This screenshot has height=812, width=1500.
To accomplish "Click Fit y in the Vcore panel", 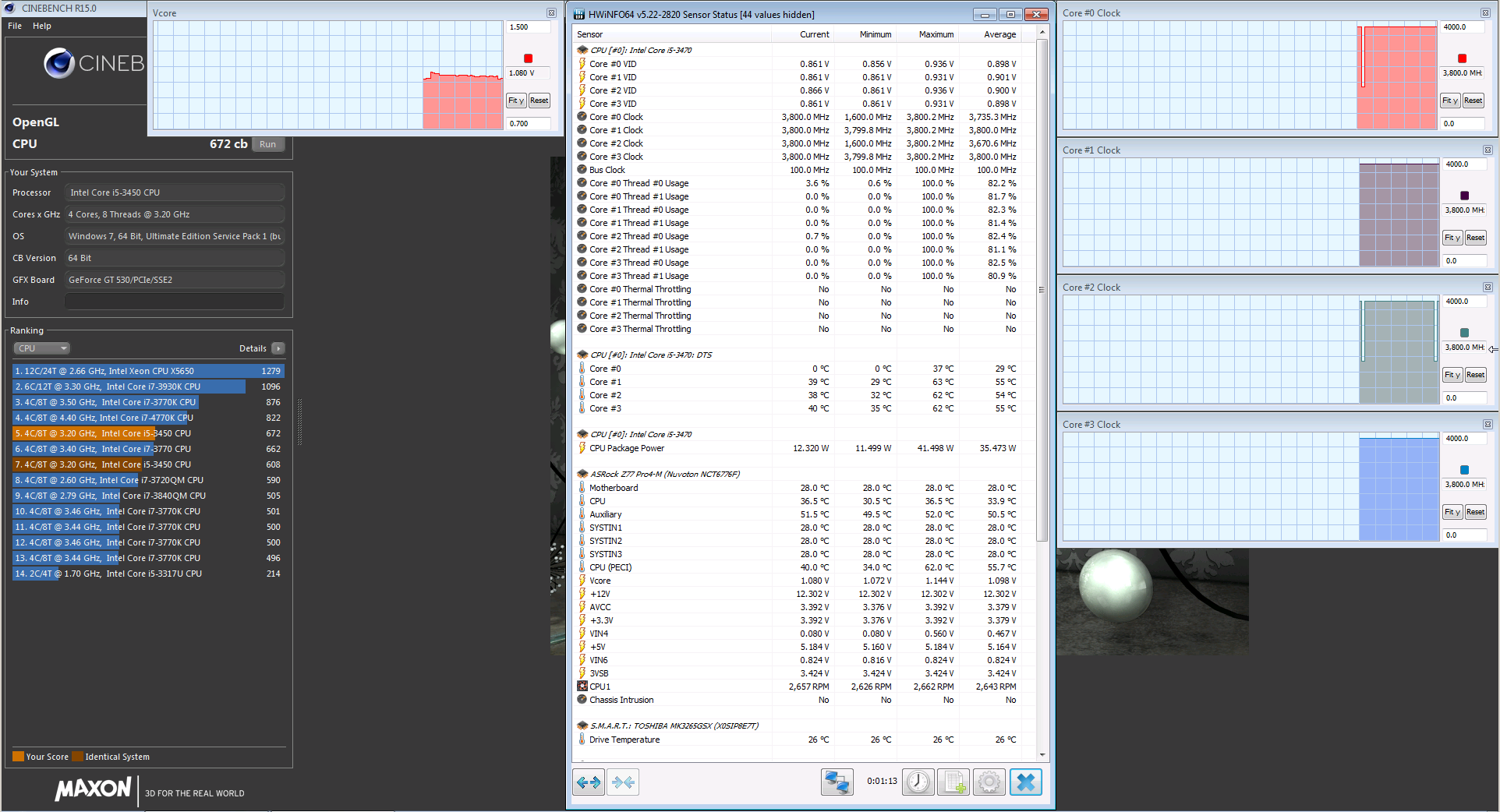I will click(516, 101).
